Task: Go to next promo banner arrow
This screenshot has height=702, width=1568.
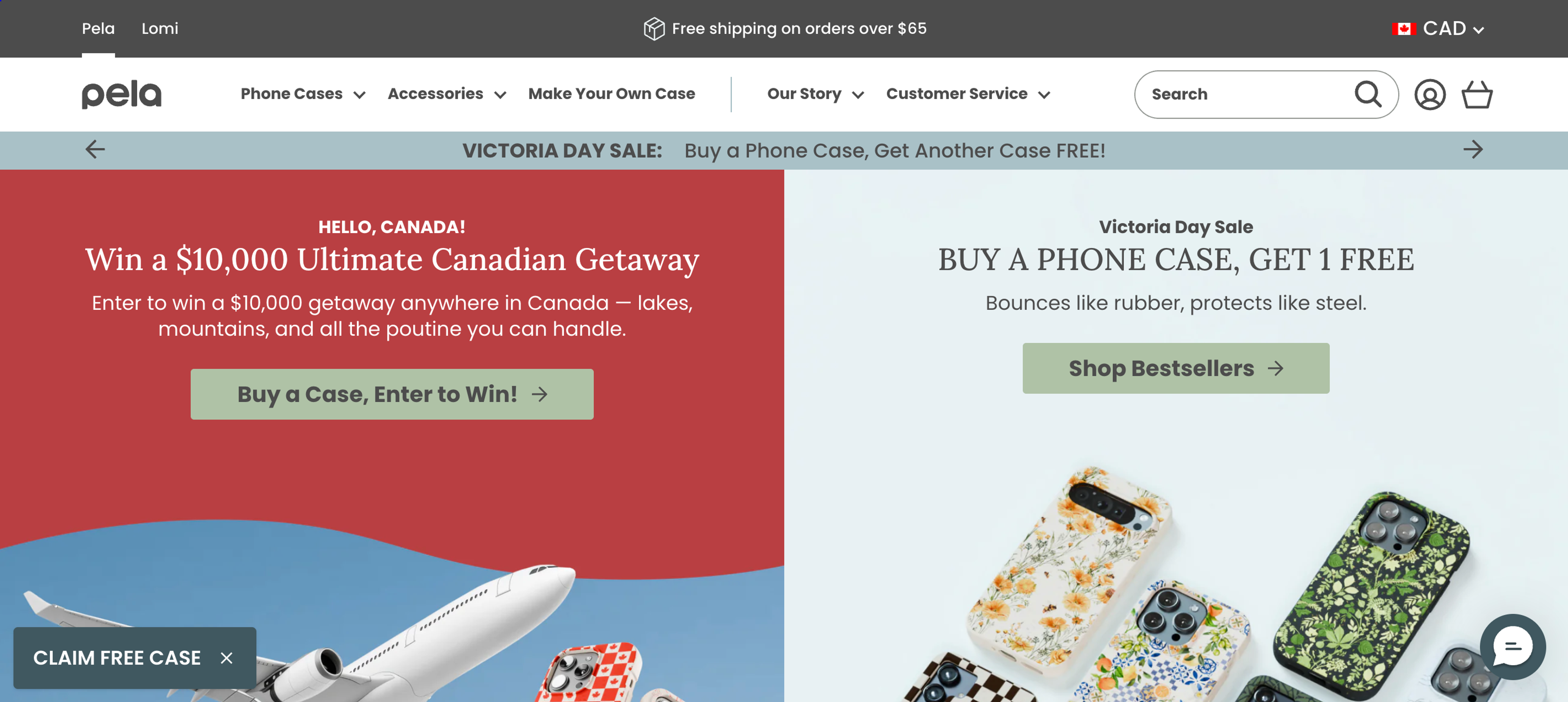Action: 1473,150
